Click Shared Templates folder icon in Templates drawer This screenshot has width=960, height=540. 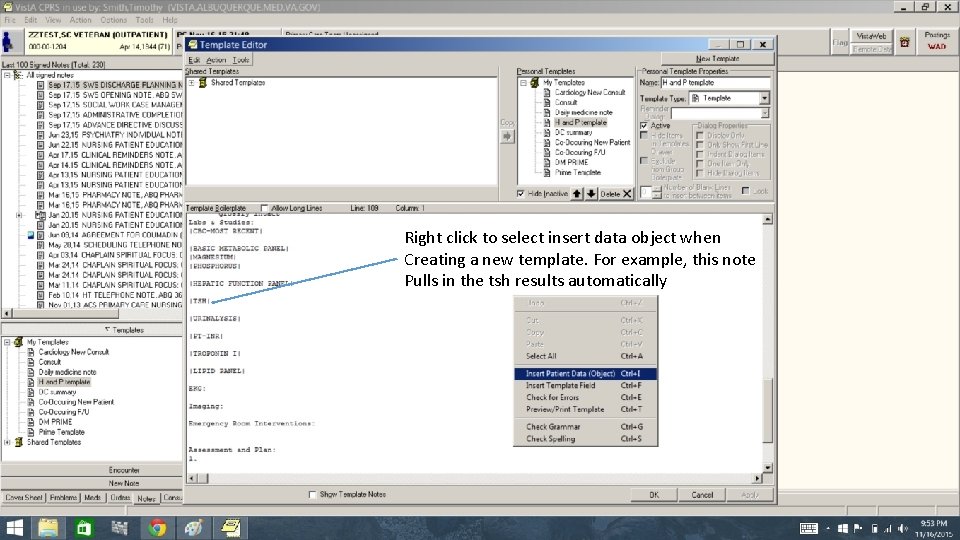click(18, 442)
